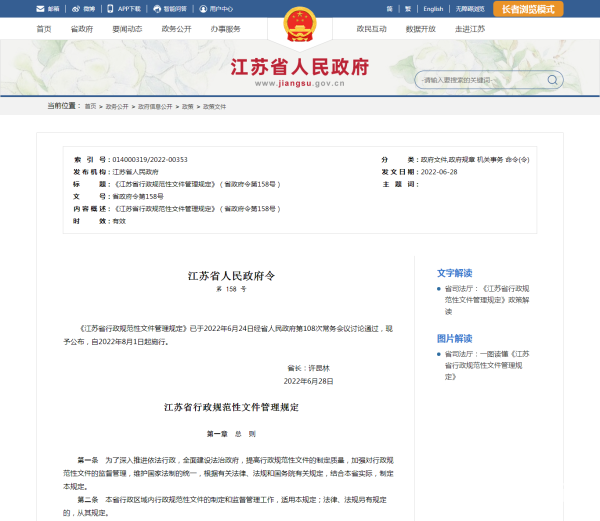Click 政府信息公开 in the breadcrumb
The width and height of the screenshot is (600, 521).
click(x=155, y=107)
